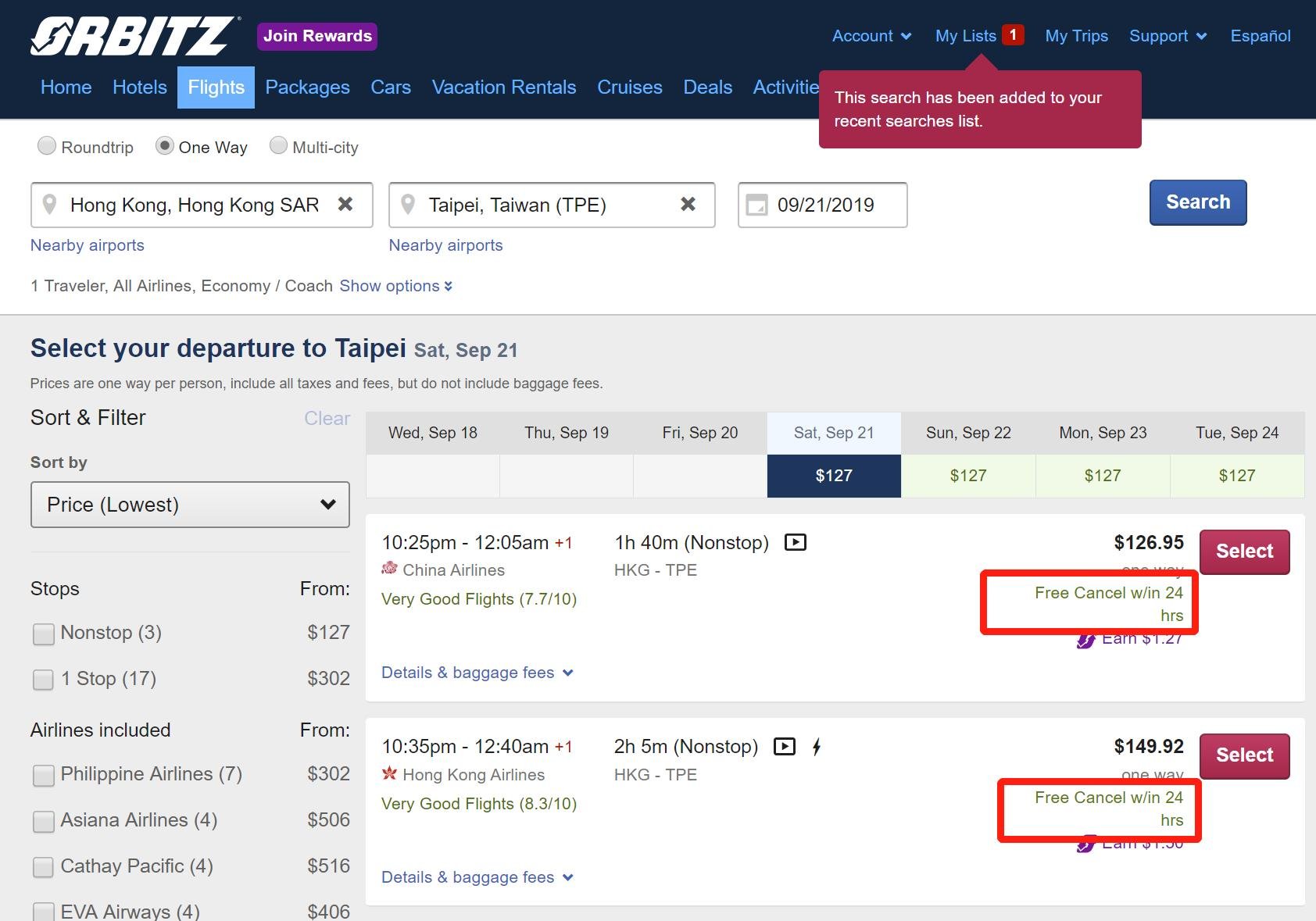Viewport: 1316px width, 921px height.
Task: Open the calendar icon for departure date
Action: [756, 205]
